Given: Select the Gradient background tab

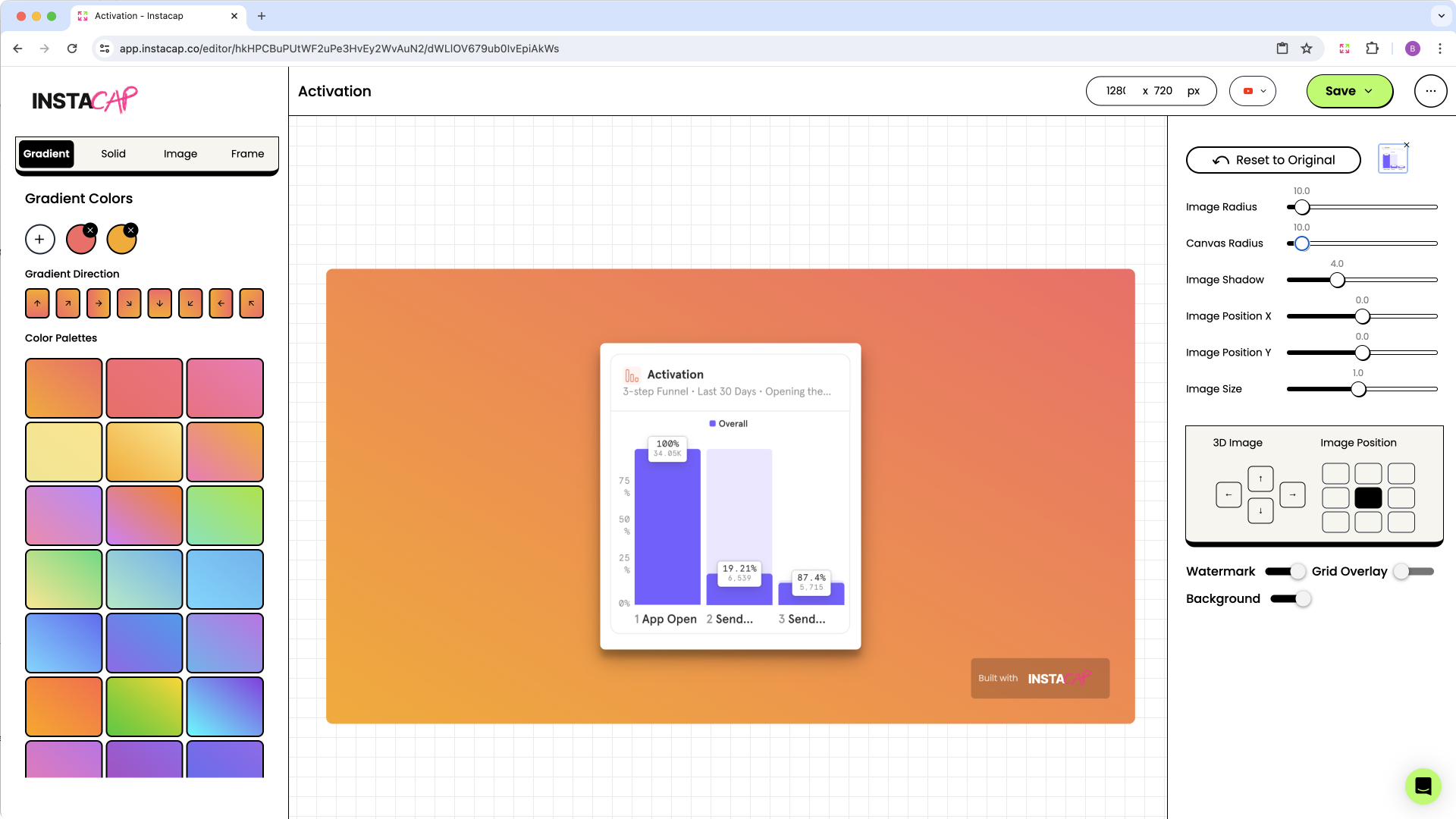Looking at the screenshot, I should click(46, 153).
